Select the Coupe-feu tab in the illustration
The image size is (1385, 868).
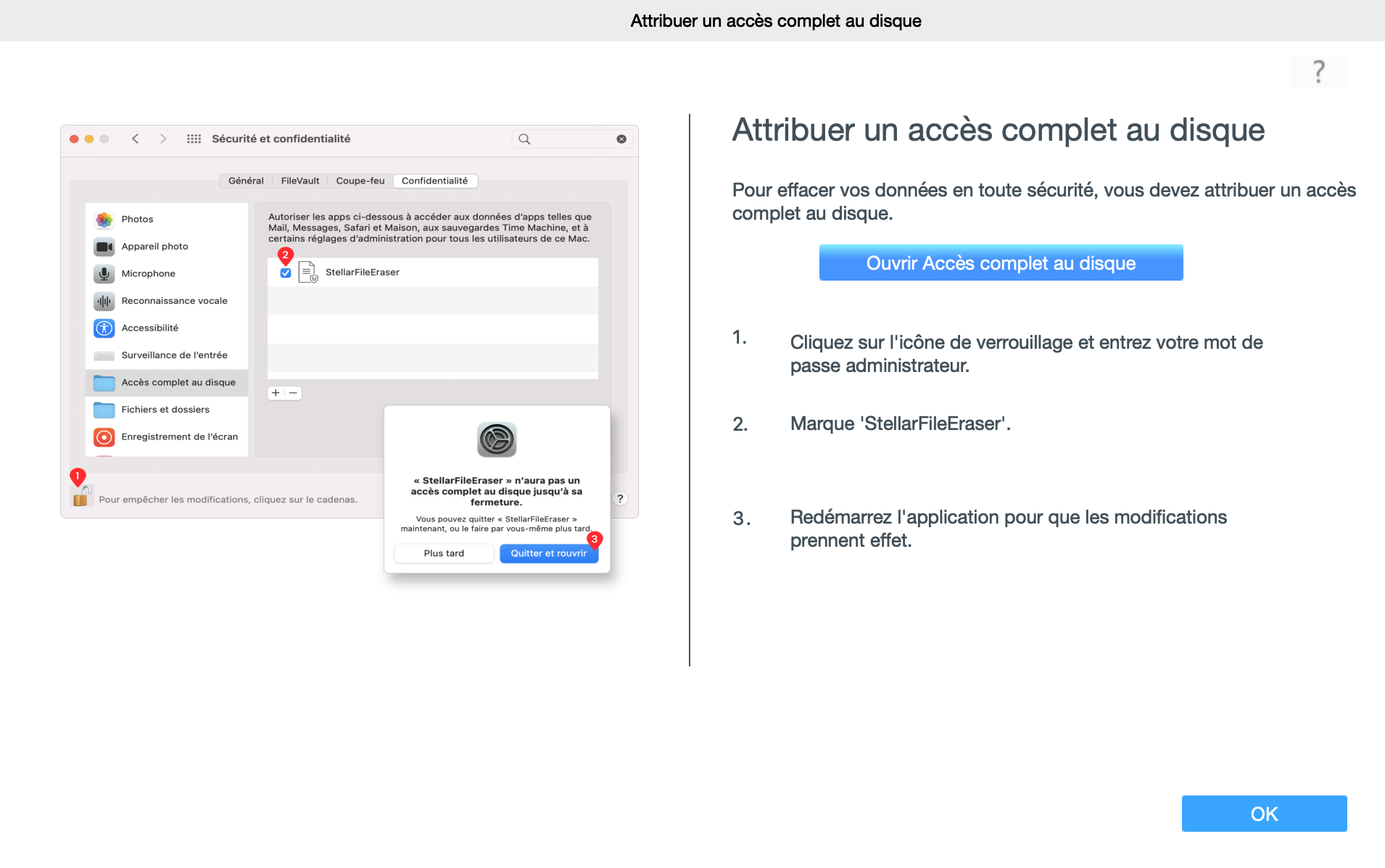pos(360,181)
